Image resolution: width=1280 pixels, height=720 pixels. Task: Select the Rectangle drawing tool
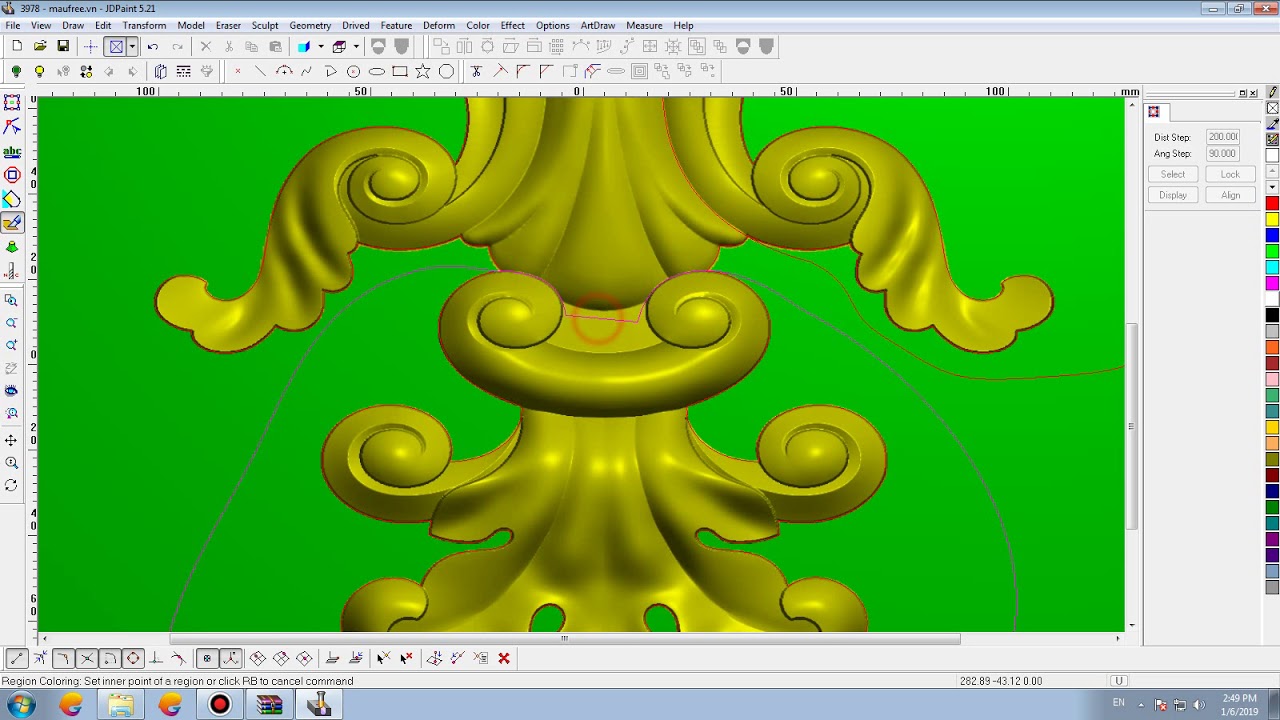(400, 71)
